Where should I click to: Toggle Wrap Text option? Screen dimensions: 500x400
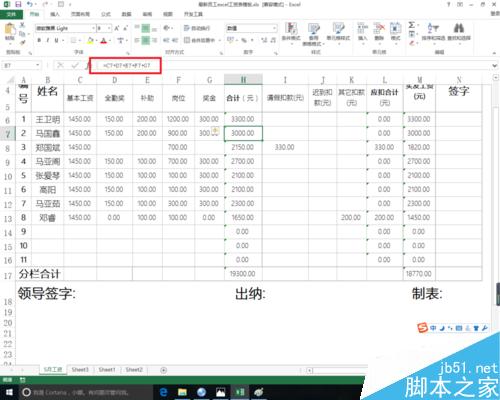(x=196, y=28)
